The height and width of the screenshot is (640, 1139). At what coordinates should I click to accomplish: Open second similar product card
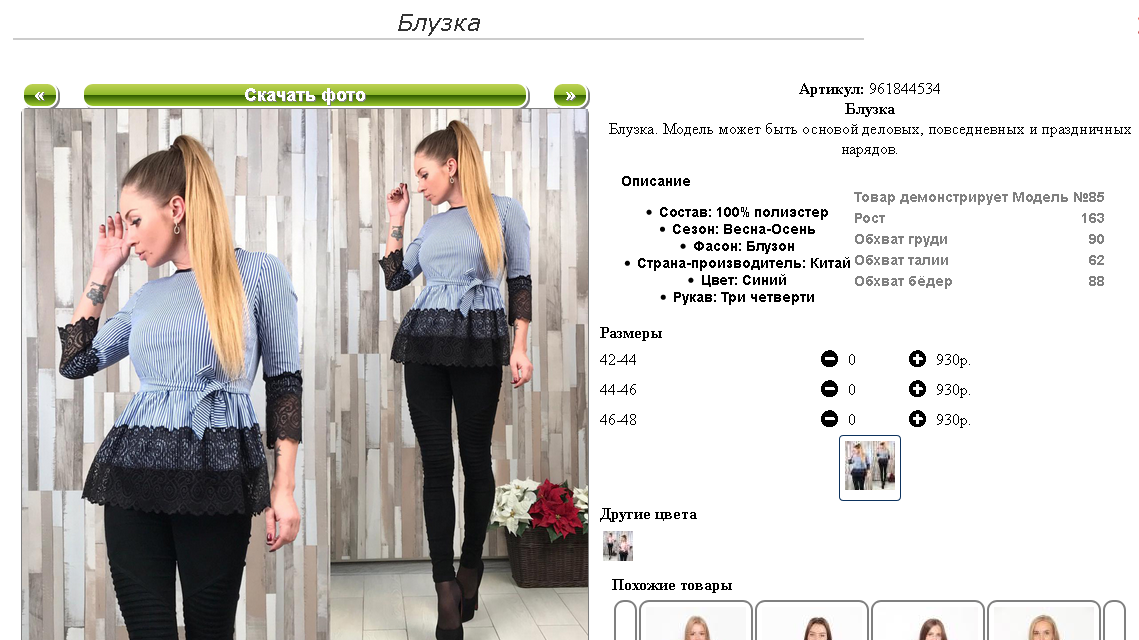pyautogui.click(x=811, y=621)
